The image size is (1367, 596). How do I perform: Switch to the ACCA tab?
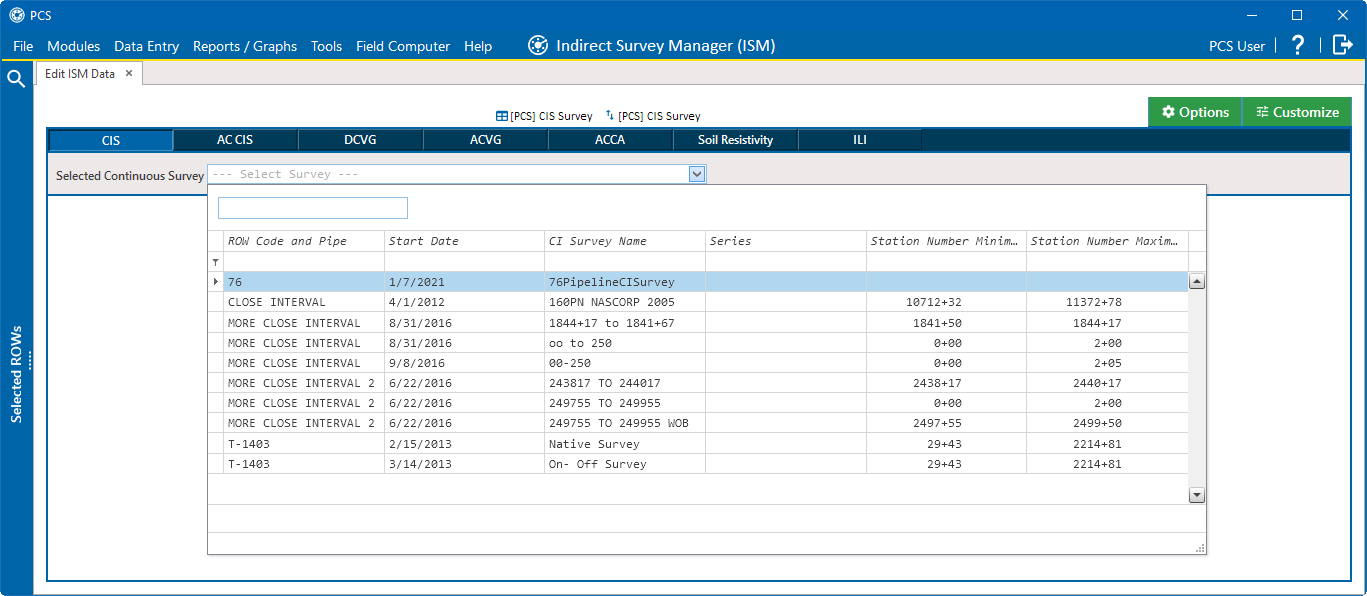click(610, 140)
